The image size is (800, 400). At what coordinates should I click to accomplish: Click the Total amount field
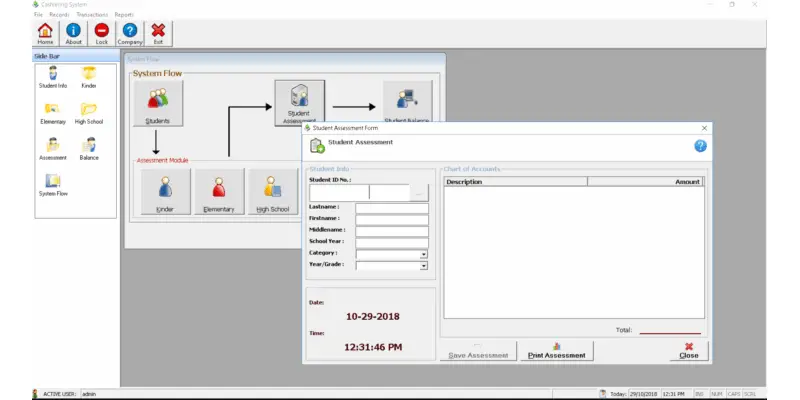(670, 330)
